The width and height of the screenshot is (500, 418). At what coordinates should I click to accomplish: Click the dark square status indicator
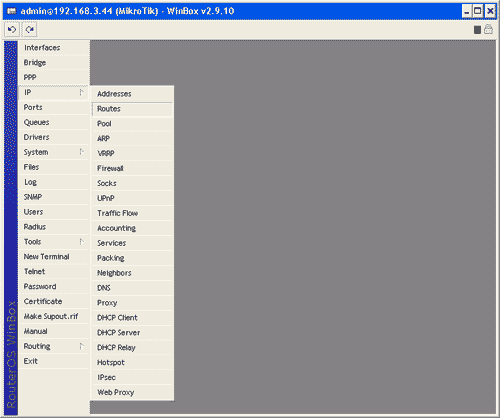pos(477,30)
